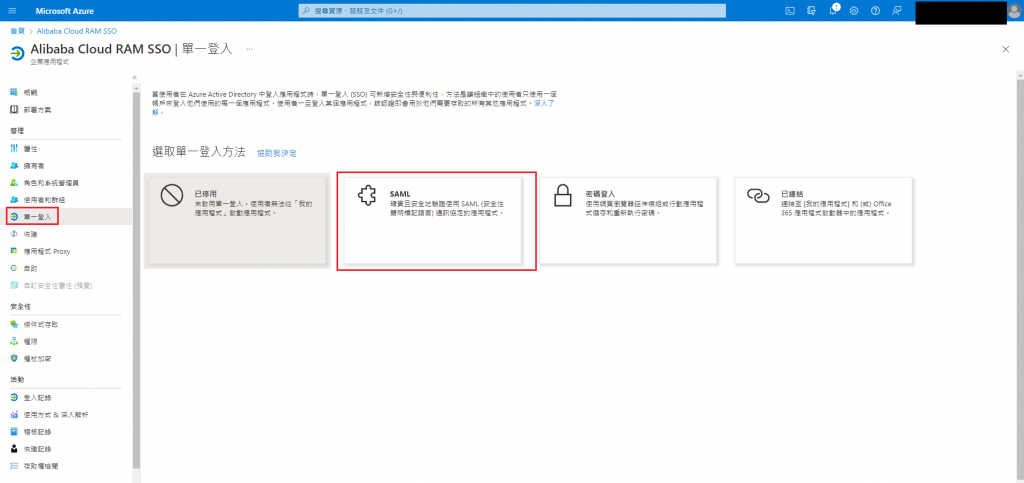Select the SAML sign-on method card
The height and width of the screenshot is (483, 1024).
click(433, 221)
